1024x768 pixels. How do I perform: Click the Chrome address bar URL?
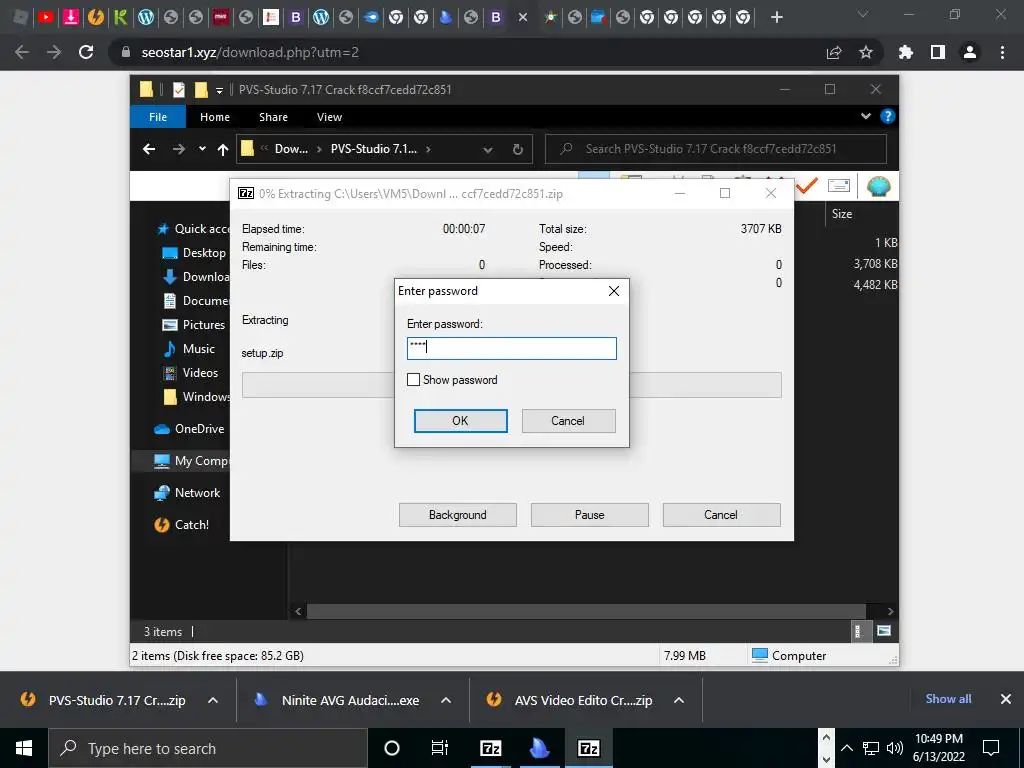pyautogui.click(x=250, y=52)
